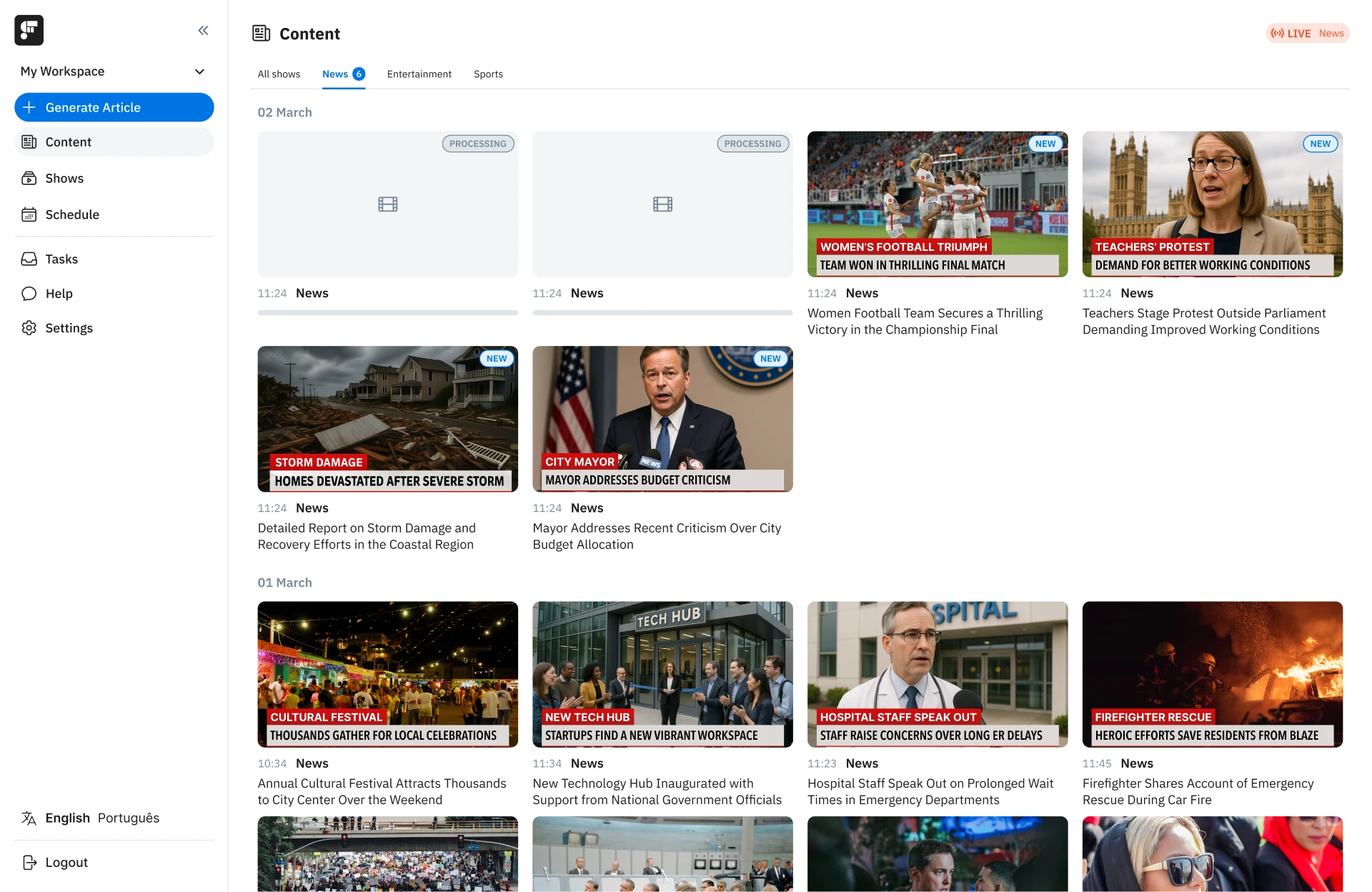Select the All shows tab

click(279, 74)
